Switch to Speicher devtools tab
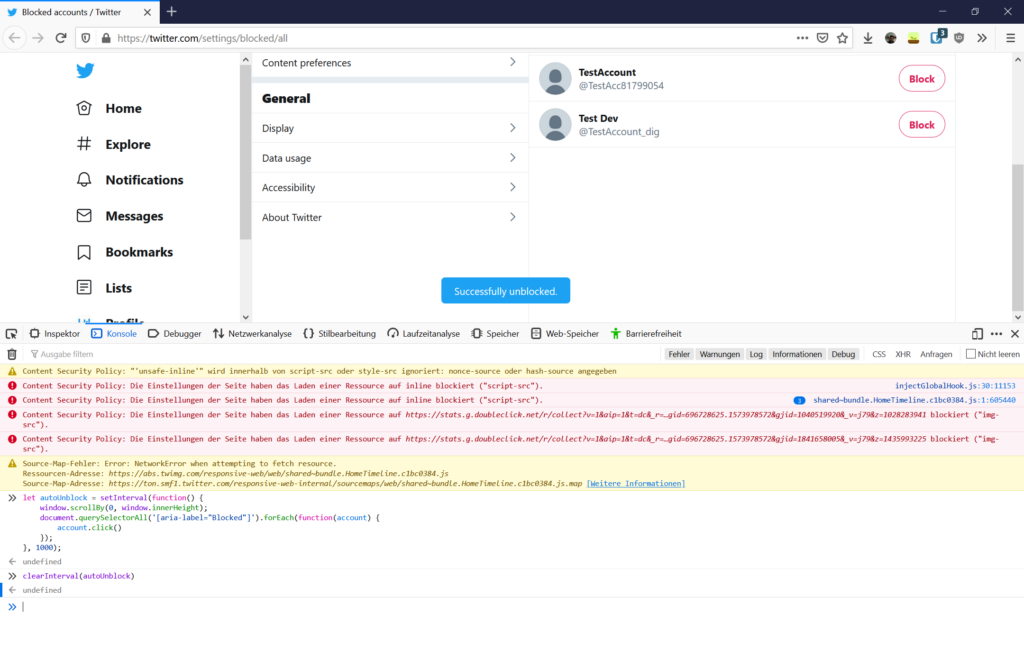The height and width of the screenshot is (661, 1024). click(495, 334)
